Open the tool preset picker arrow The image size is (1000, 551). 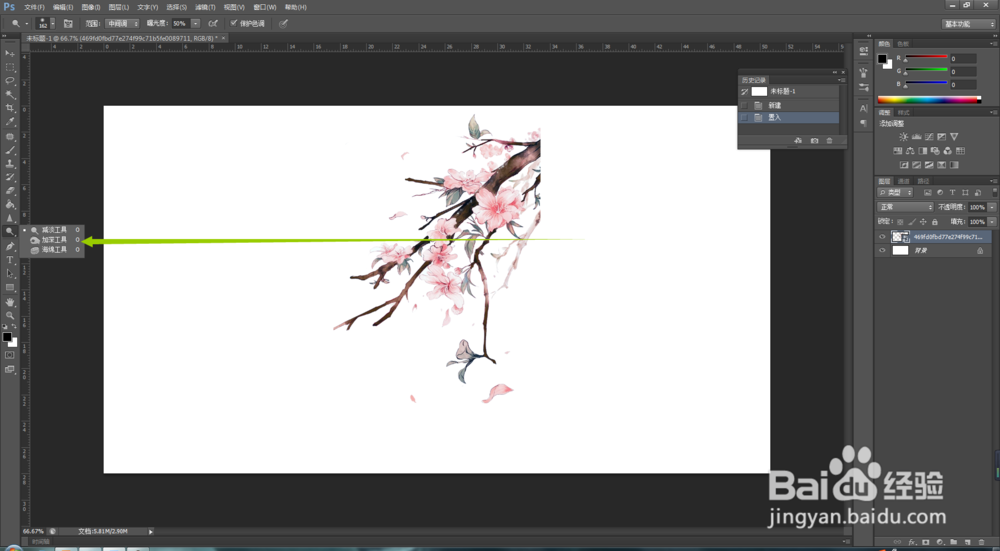pyautogui.click(x=26, y=24)
